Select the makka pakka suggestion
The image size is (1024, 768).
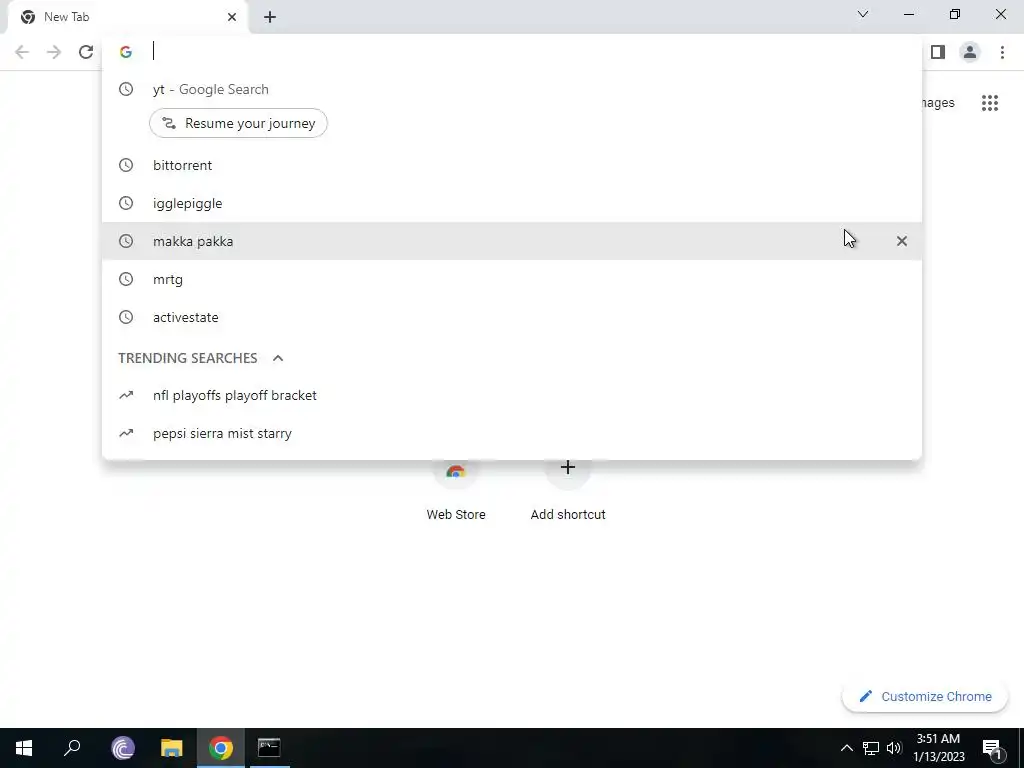512,241
